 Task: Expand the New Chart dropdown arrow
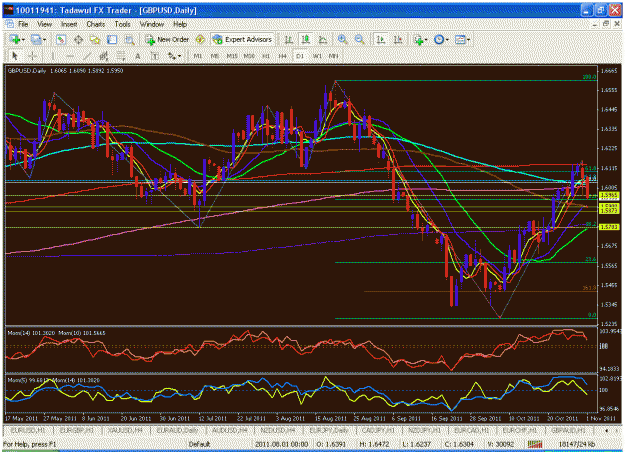[x=23, y=39]
